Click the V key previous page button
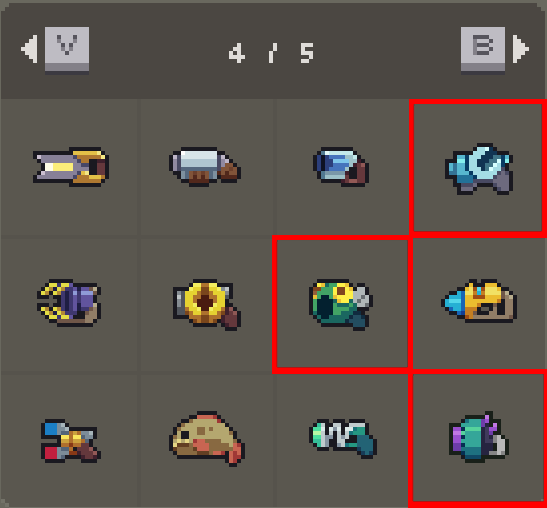 pyautogui.click(x=67, y=51)
